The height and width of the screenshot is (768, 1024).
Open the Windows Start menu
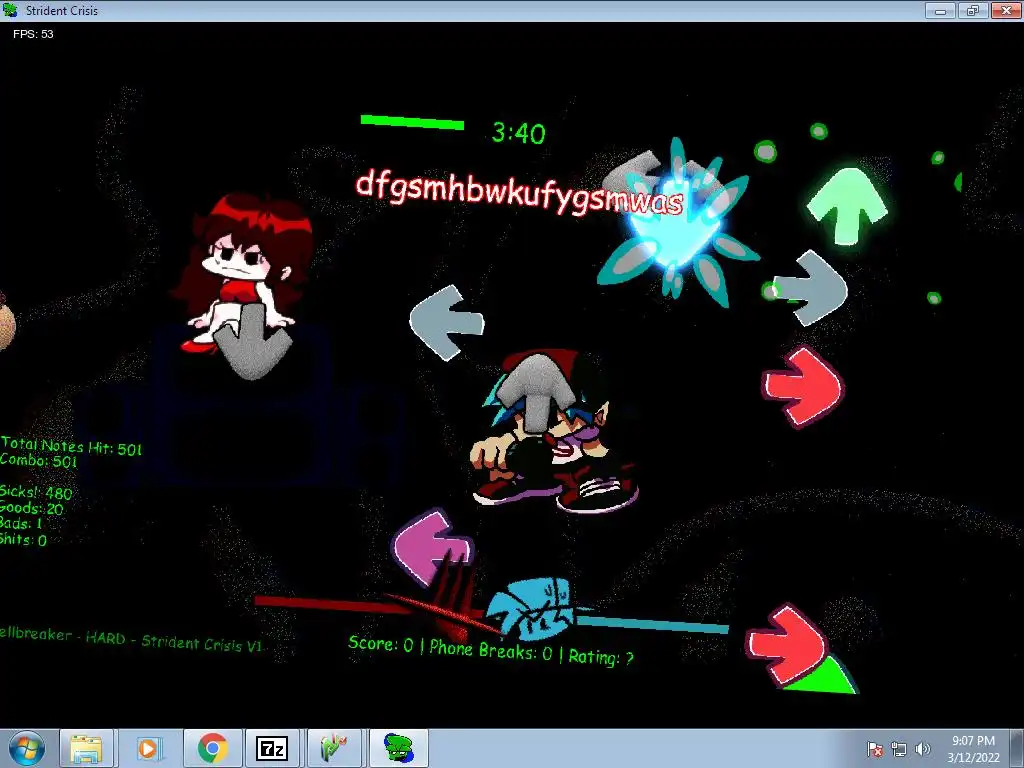coord(25,748)
